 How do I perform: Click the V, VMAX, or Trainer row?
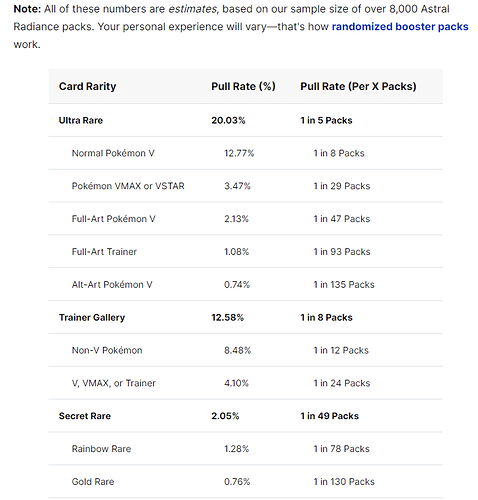click(245, 383)
